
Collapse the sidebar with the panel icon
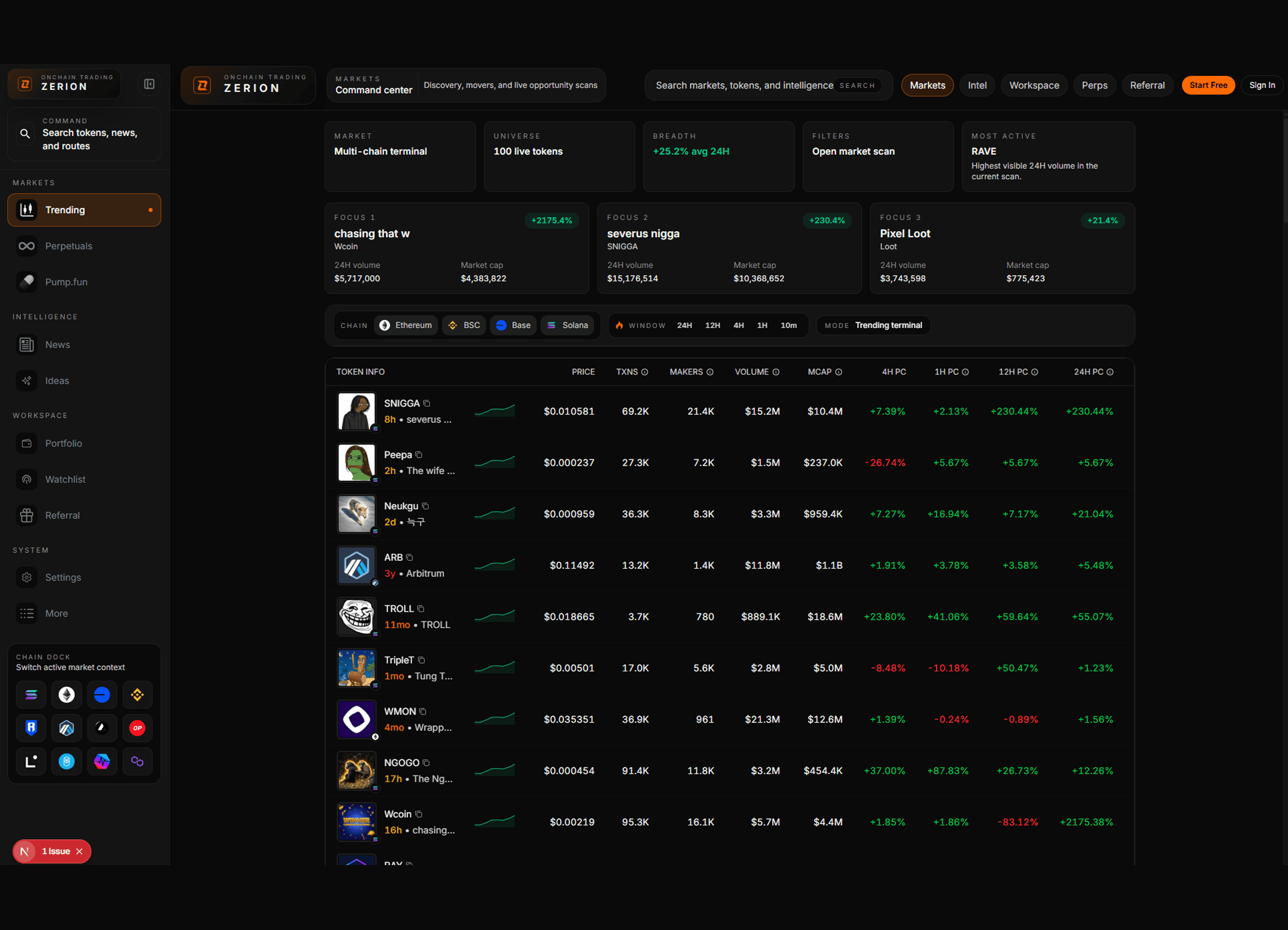(149, 84)
